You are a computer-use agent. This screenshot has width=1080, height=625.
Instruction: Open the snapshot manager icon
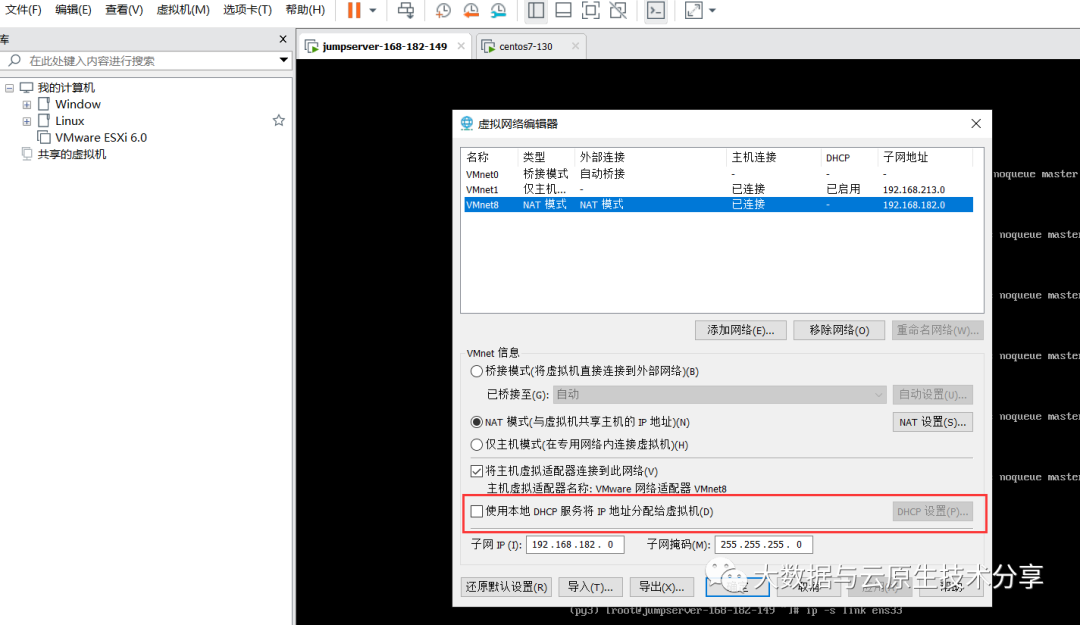498,10
